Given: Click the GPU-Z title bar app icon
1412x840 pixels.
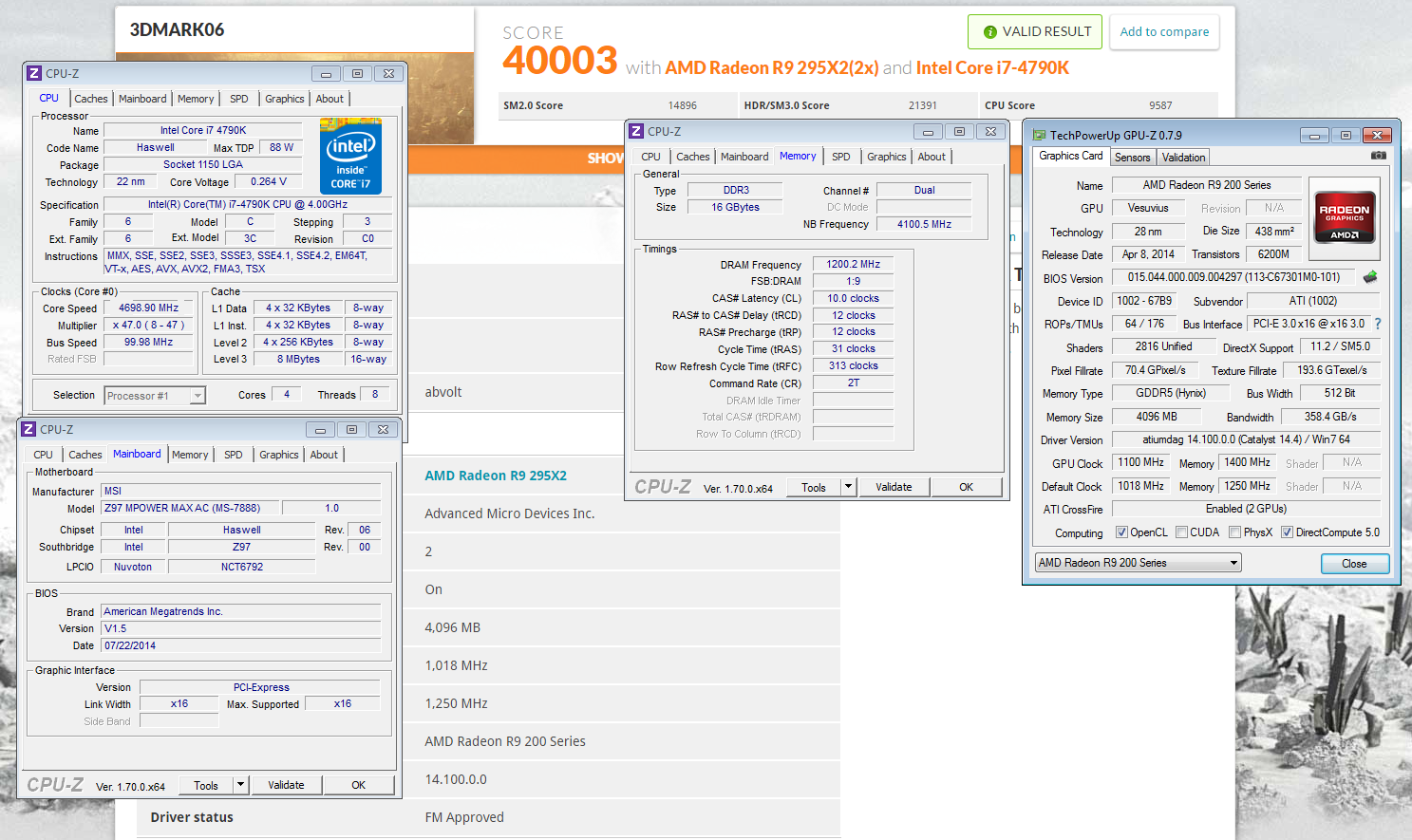Looking at the screenshot, I should 1039,136.
